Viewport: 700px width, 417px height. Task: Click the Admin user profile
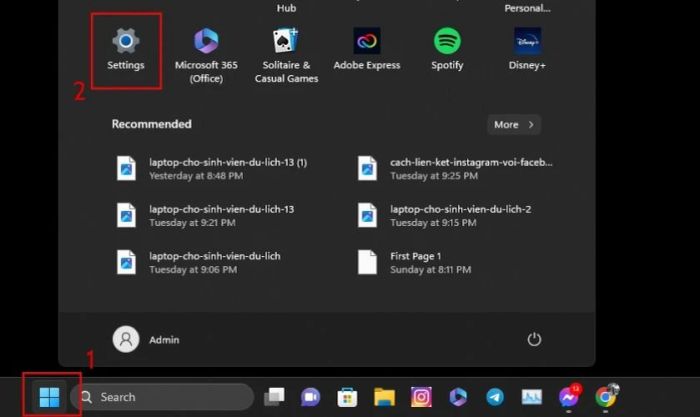(146, 340)
